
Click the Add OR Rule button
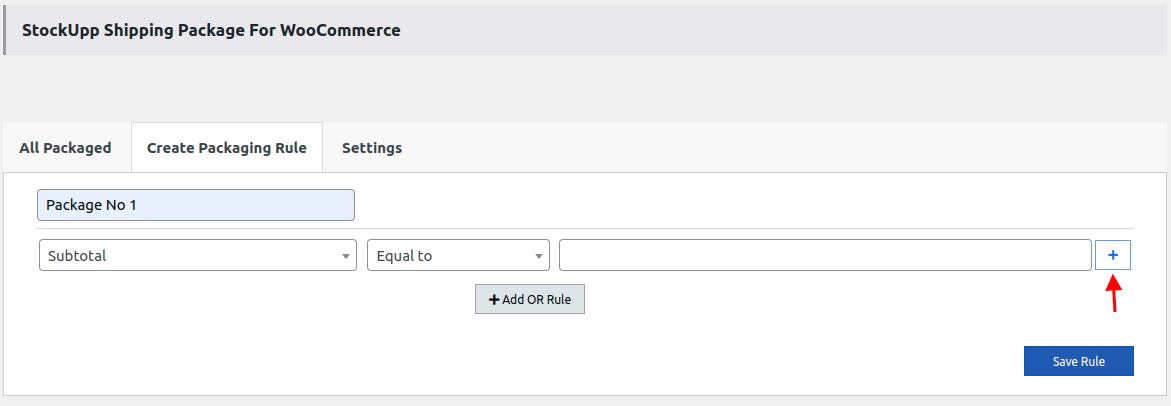[x=529, y=300]
